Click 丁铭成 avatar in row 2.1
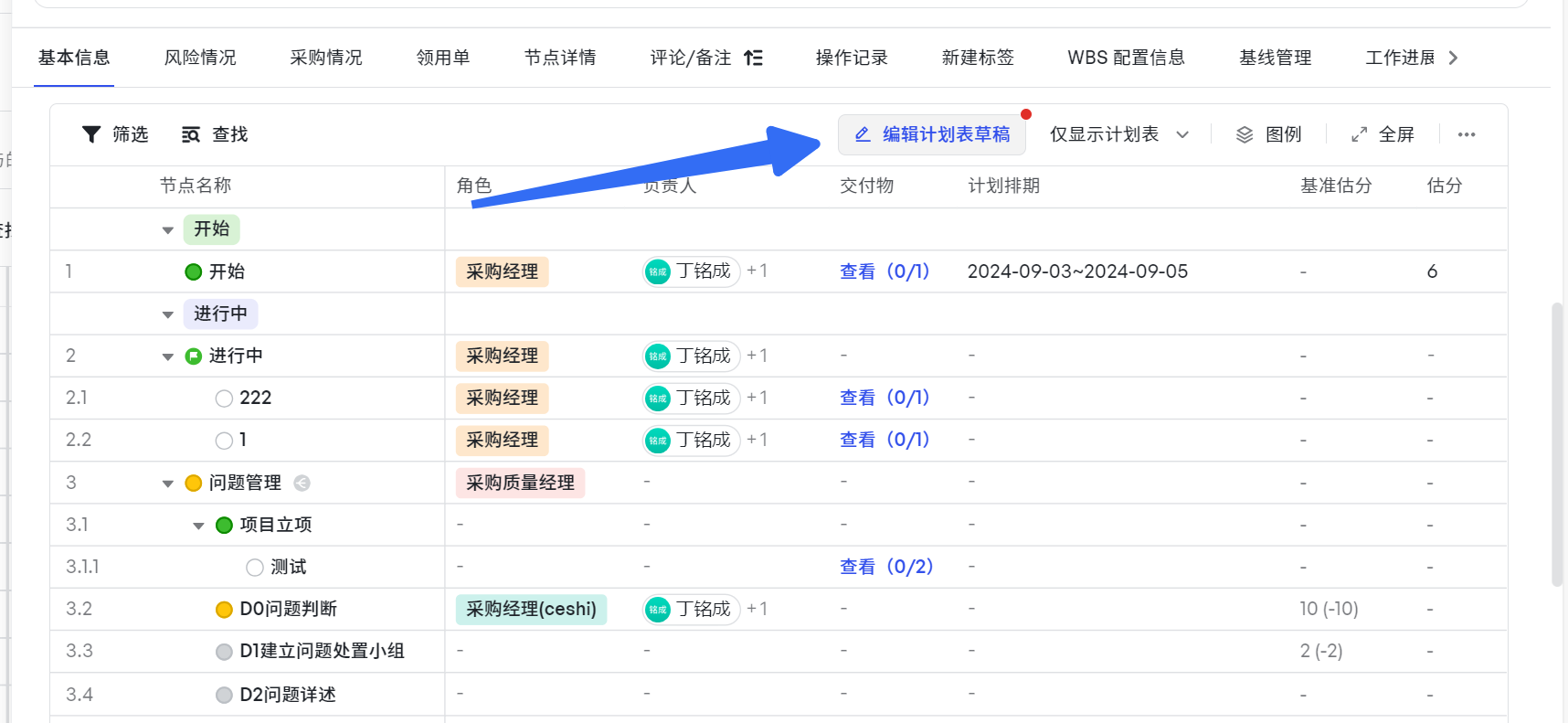The height and width of the screenshot is (723, 1568). [x=658, y=399]
